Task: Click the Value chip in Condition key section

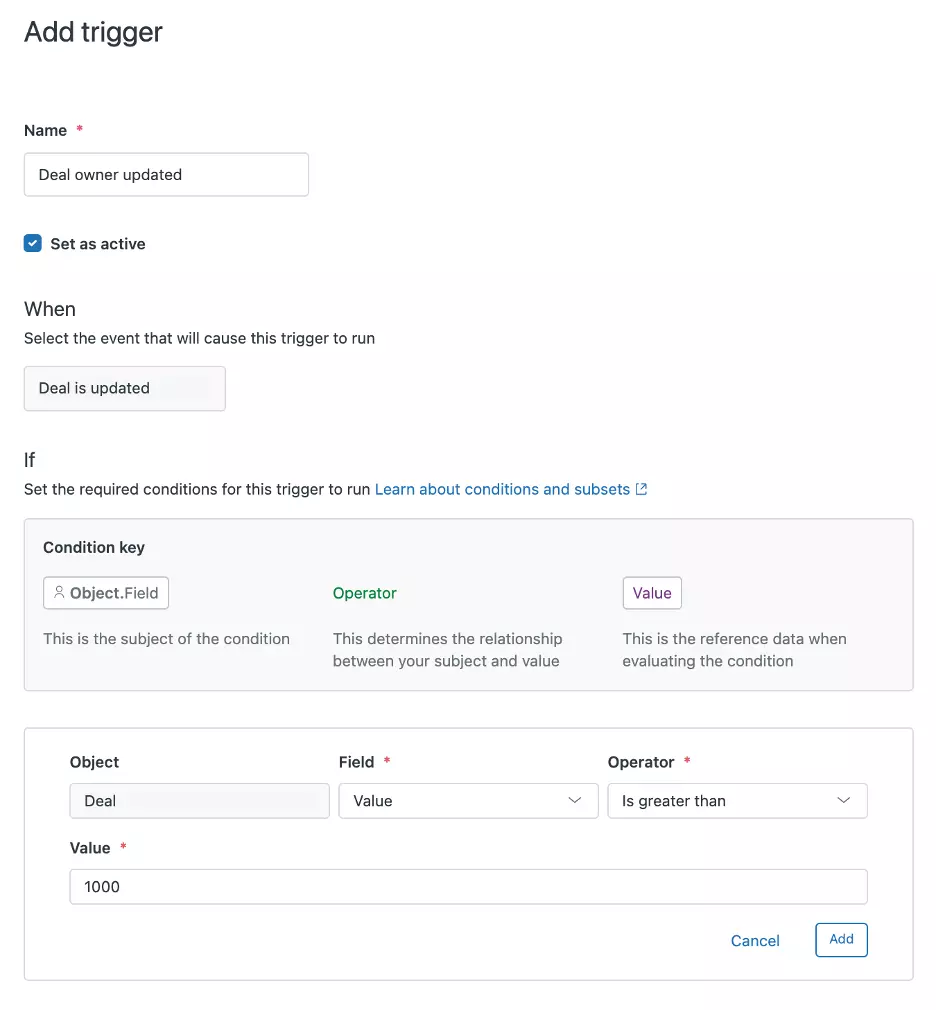Action: 651,592
